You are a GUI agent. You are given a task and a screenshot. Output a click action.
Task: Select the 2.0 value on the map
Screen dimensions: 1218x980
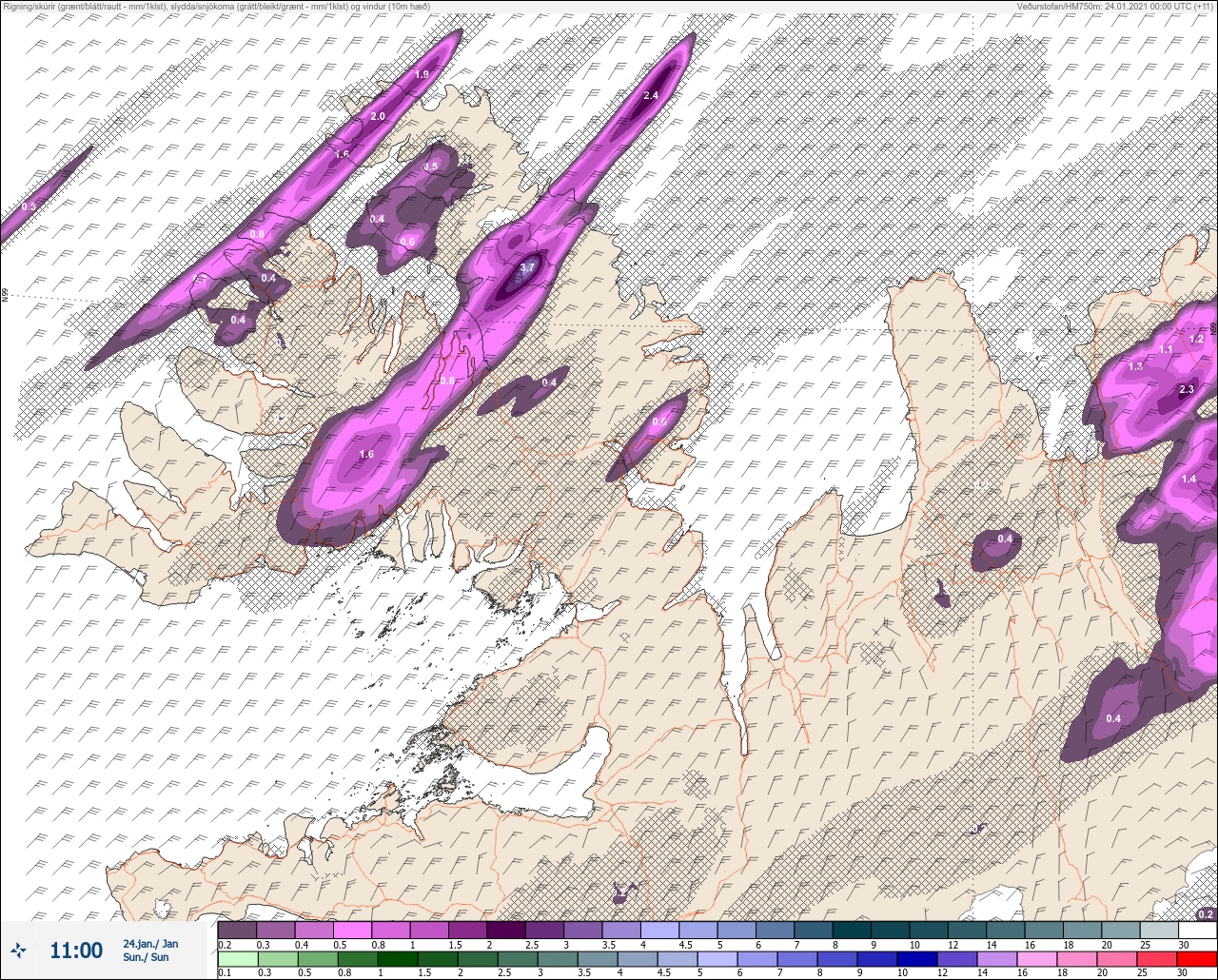tap(378, 116)
